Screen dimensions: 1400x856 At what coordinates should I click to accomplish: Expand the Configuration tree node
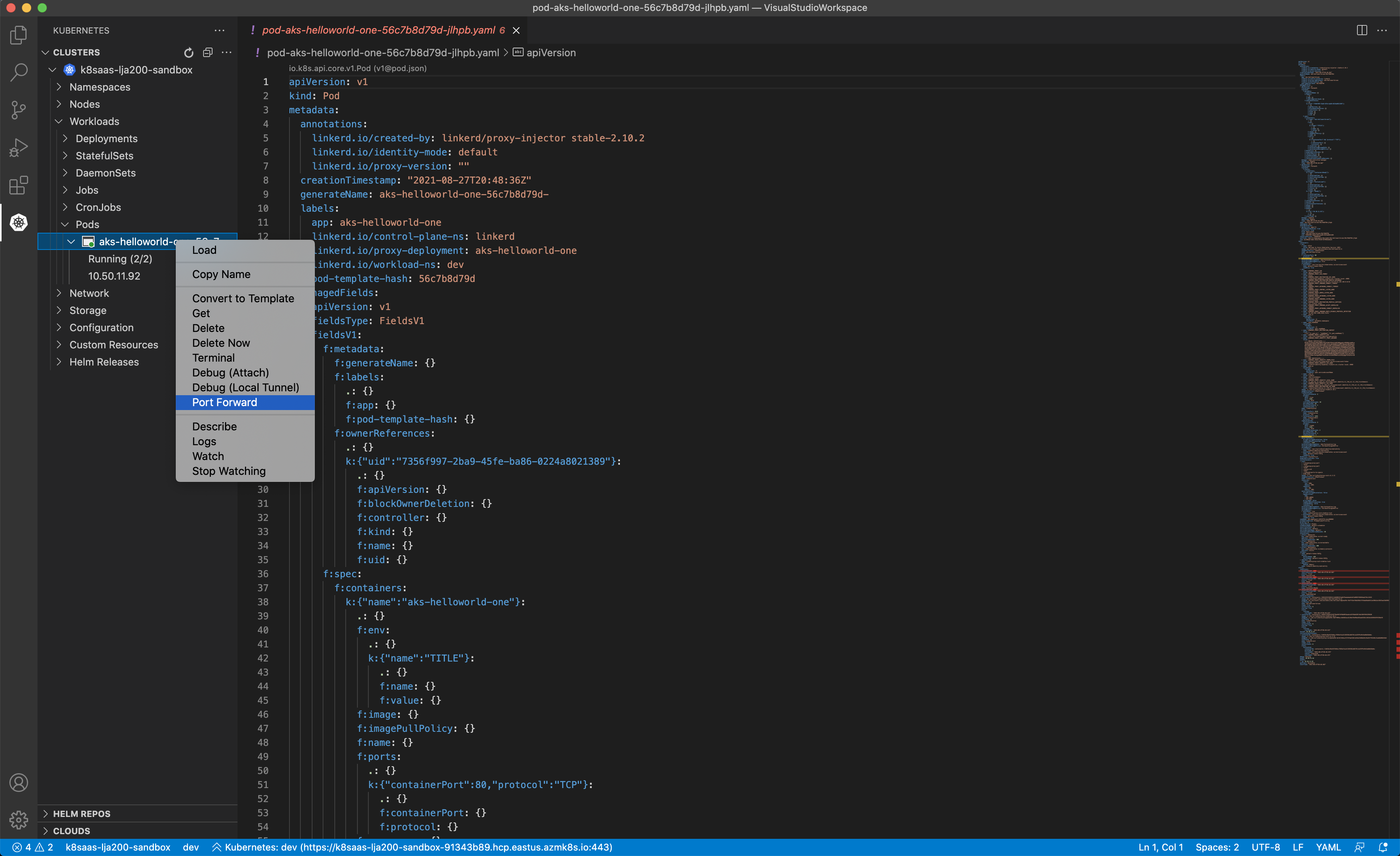click(59, 328)
